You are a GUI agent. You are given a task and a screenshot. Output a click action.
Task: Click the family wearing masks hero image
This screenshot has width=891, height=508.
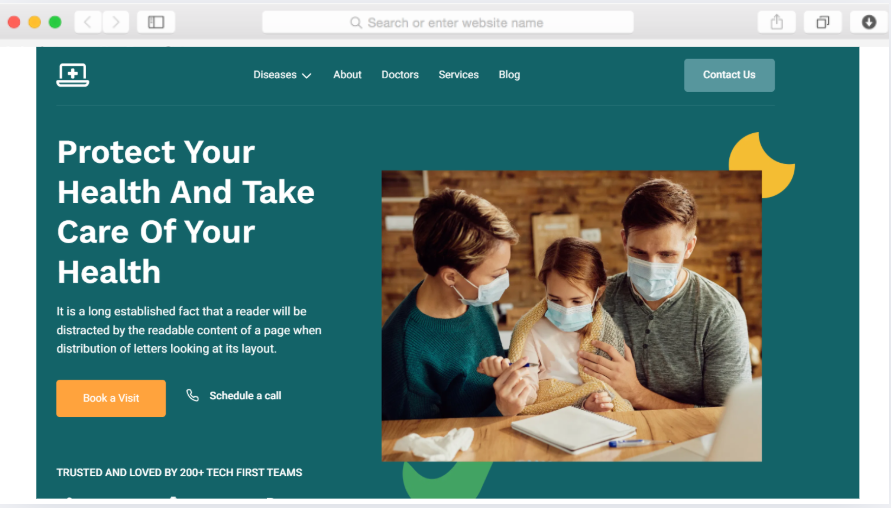[572, 316]
